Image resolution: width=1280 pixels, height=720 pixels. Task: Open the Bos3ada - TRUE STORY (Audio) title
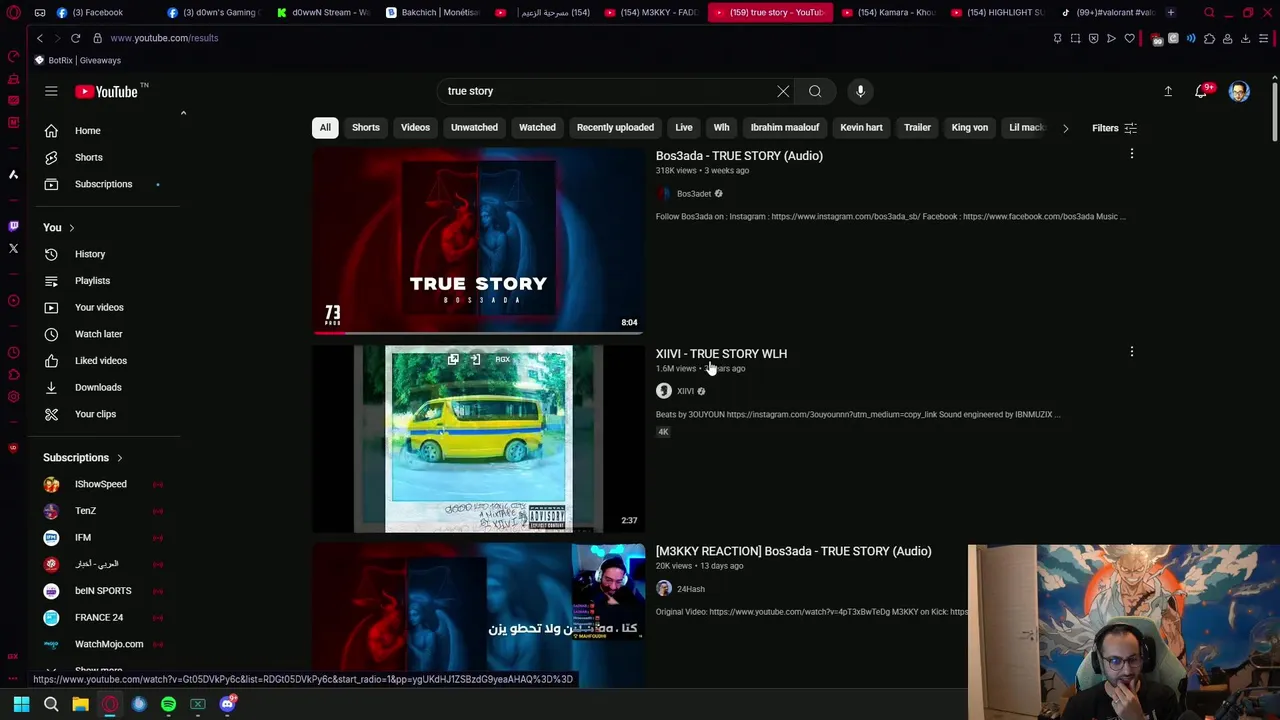739,156
